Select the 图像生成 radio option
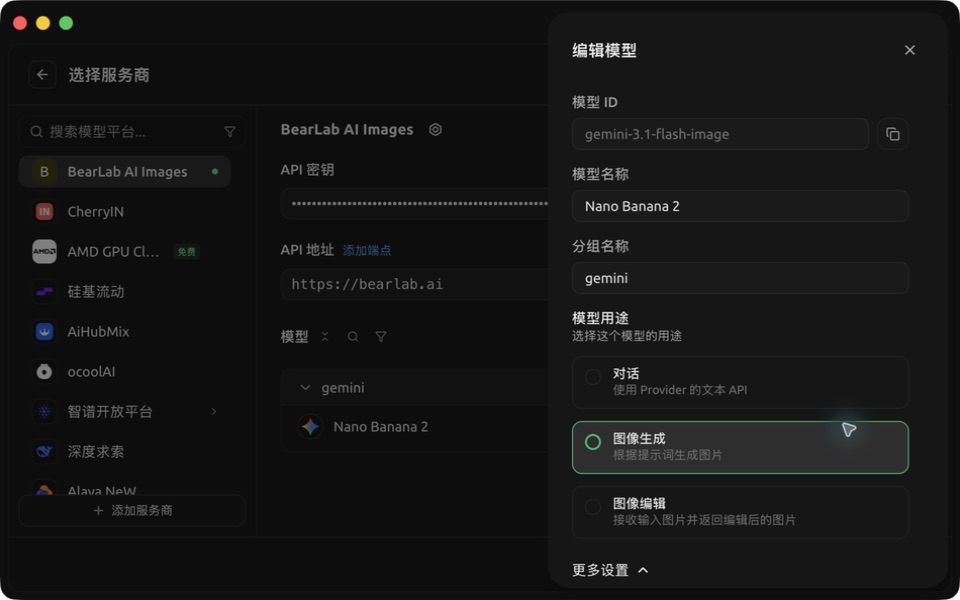 (x=593, y=442)
